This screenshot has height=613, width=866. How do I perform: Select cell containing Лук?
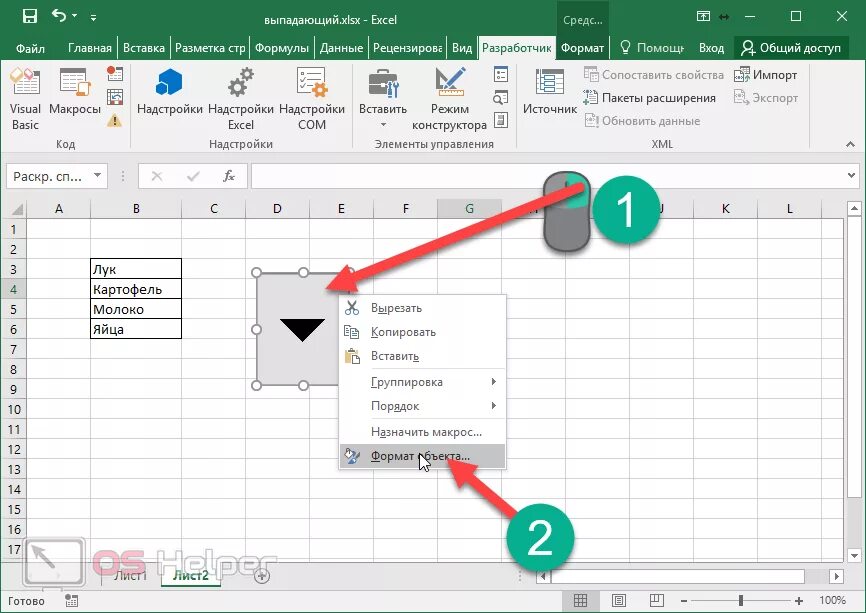pos(136,269)
